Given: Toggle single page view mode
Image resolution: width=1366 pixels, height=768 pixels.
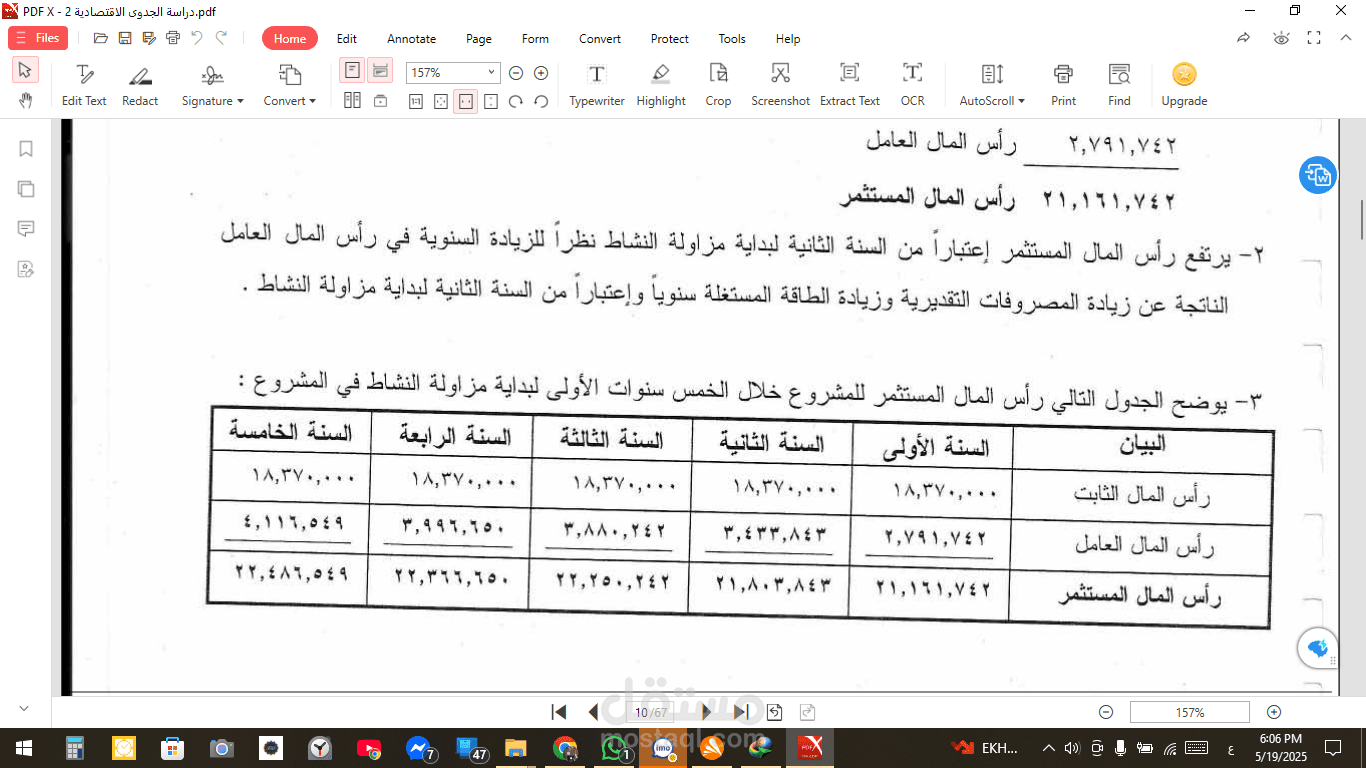Looking at the screenshot, I should click(x=352, y=71).
